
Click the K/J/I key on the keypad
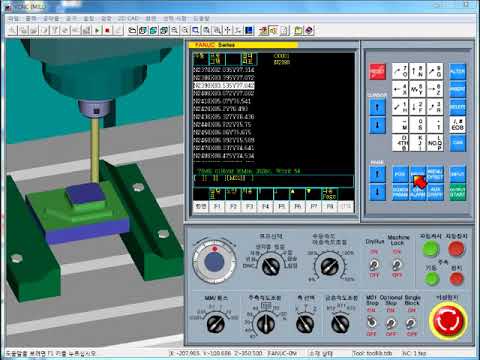417,143
